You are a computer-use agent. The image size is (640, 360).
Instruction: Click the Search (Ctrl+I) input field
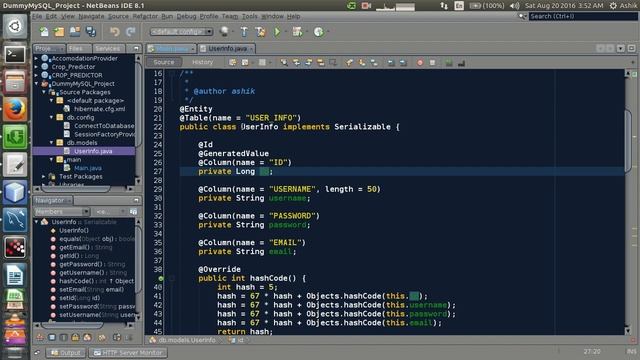[582, 16]
